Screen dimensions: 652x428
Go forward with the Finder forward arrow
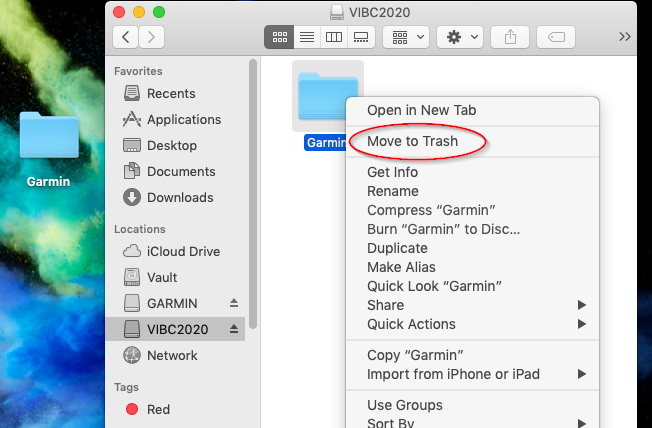151,37
